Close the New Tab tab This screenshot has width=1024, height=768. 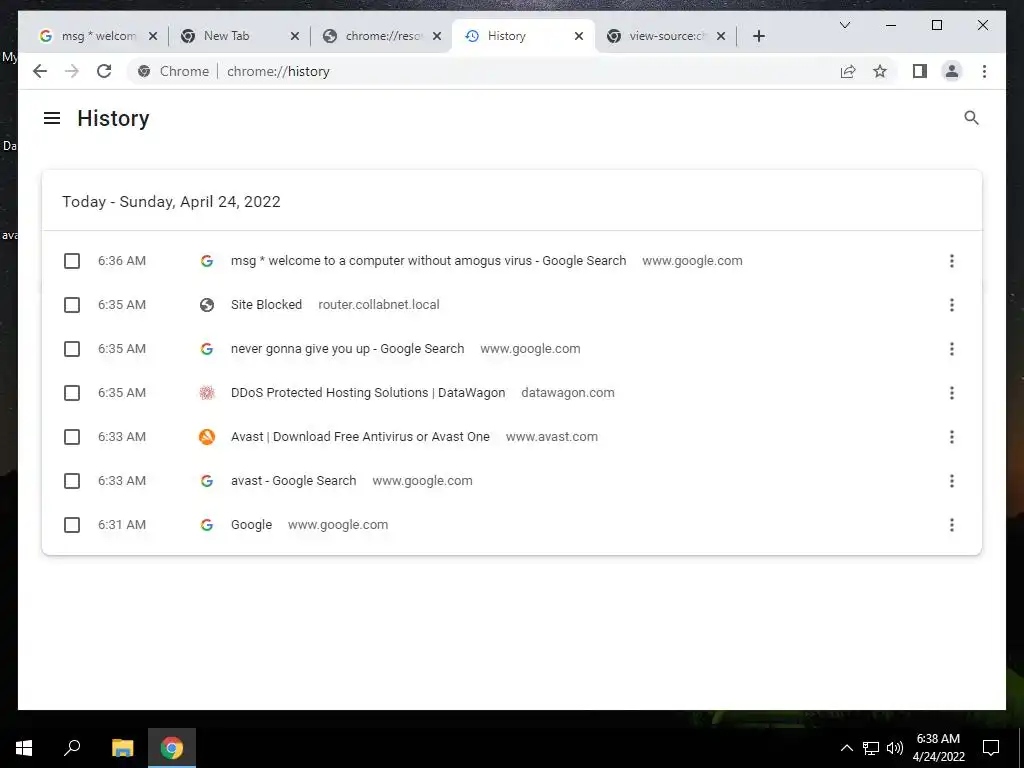tap(295, 36)
